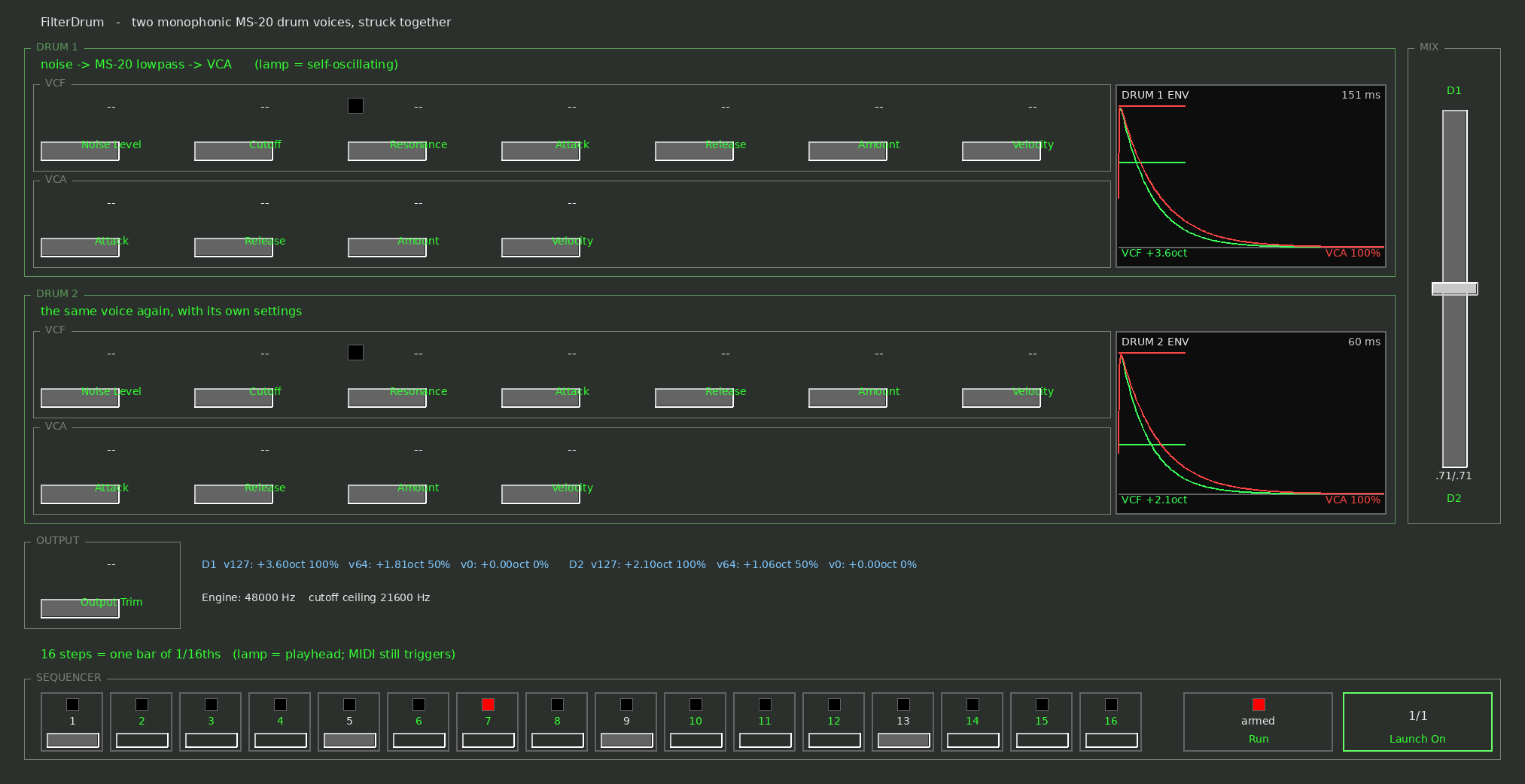Click the D1 mix label
The image size is (1525, 784).
point(1453,90)
